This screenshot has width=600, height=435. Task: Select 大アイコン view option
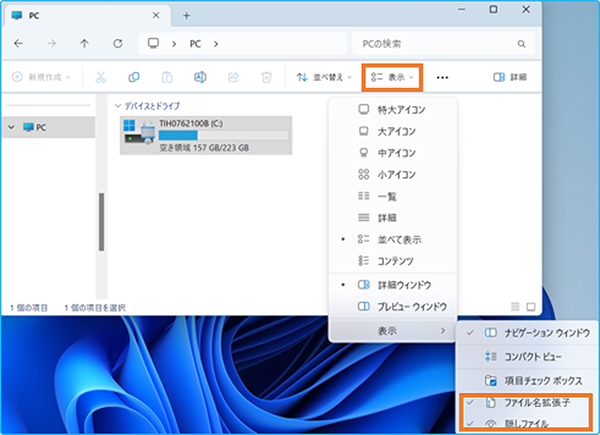coord(393,132)
